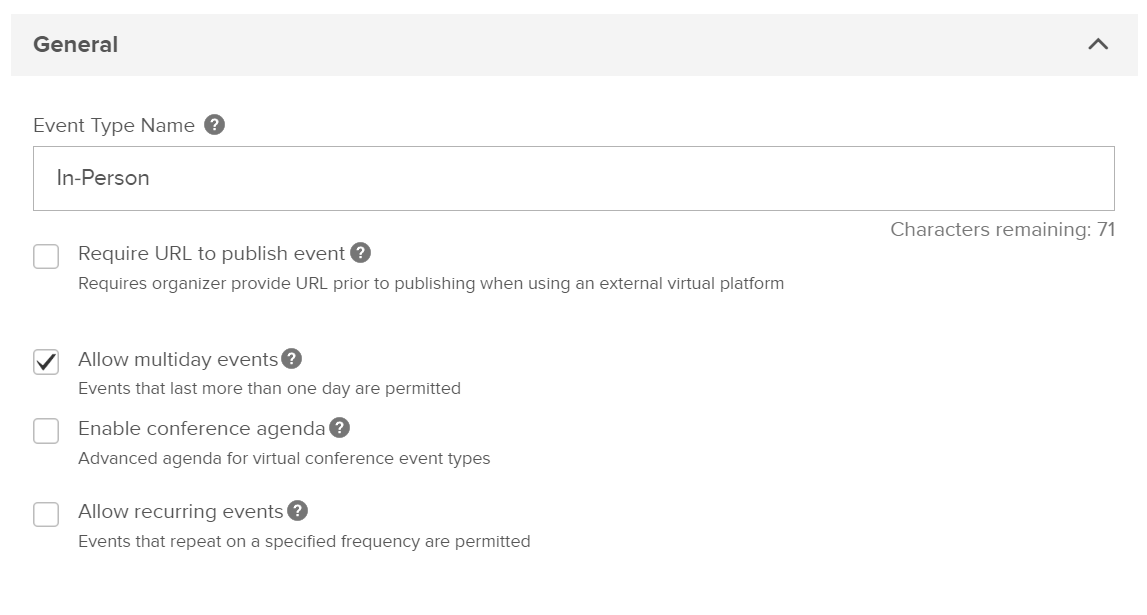Show help for Require URL to publish event
Screen dimensions: 1147x615
(361, 253)
